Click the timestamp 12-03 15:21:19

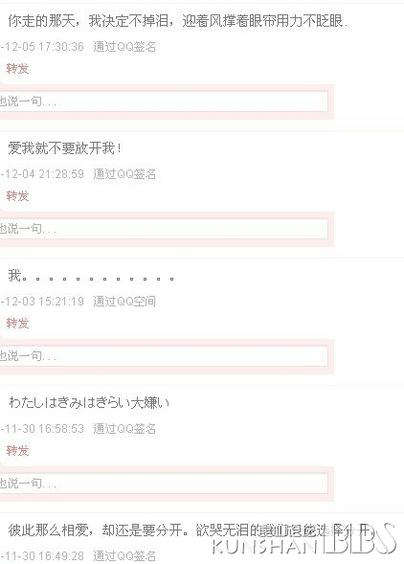pos(42,301)
